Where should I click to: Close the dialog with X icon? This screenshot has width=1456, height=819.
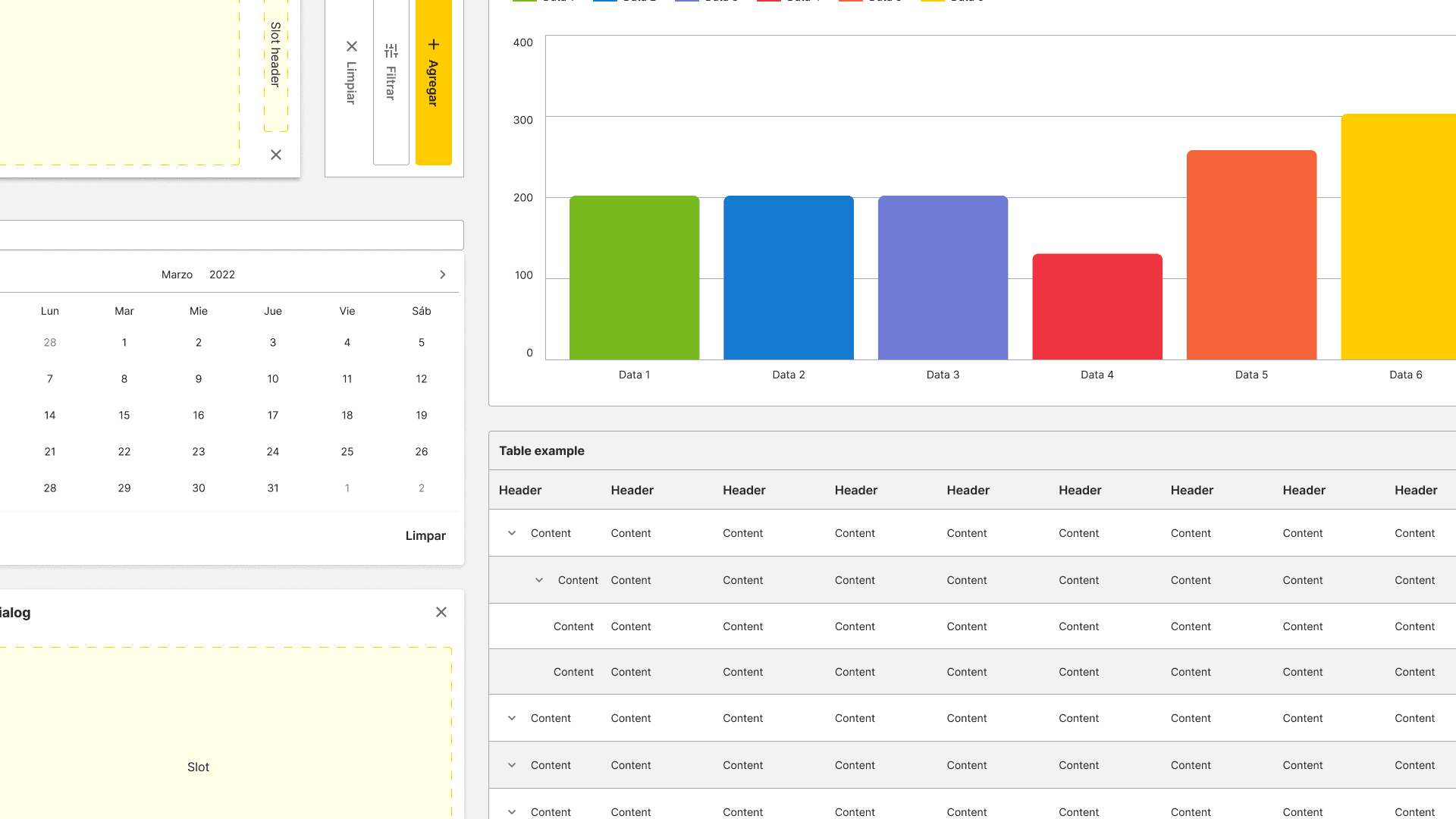point(441,612)
